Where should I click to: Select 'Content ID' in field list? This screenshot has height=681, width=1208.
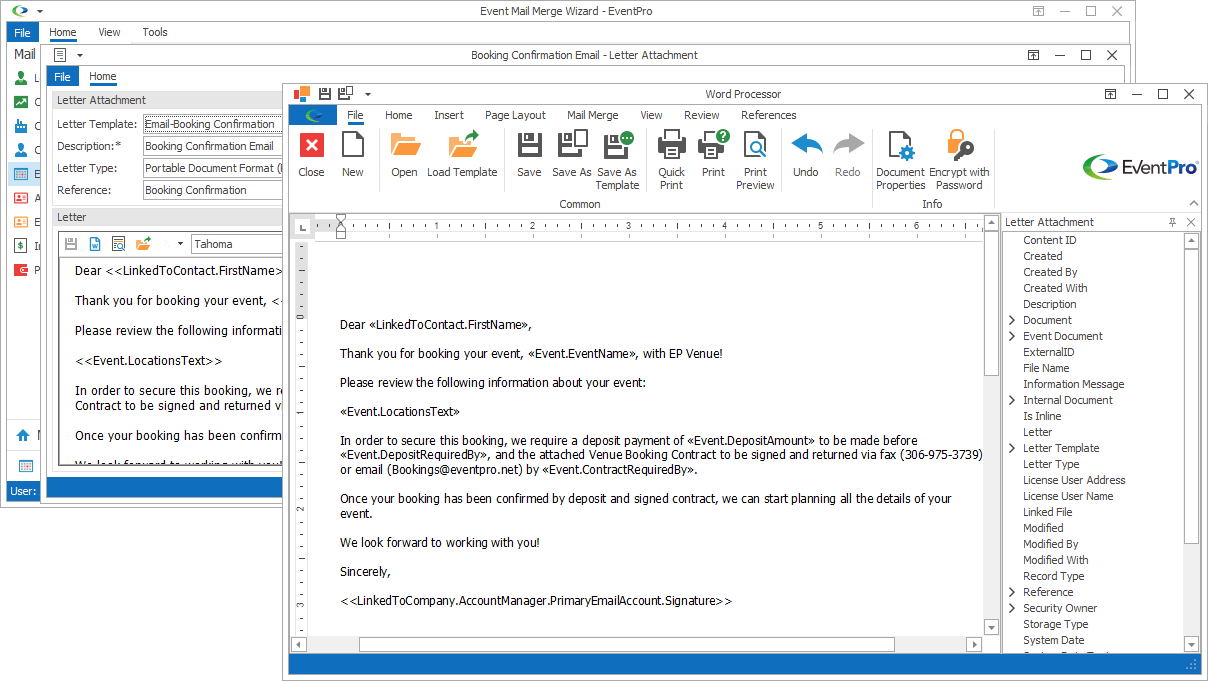(1050, 240)
